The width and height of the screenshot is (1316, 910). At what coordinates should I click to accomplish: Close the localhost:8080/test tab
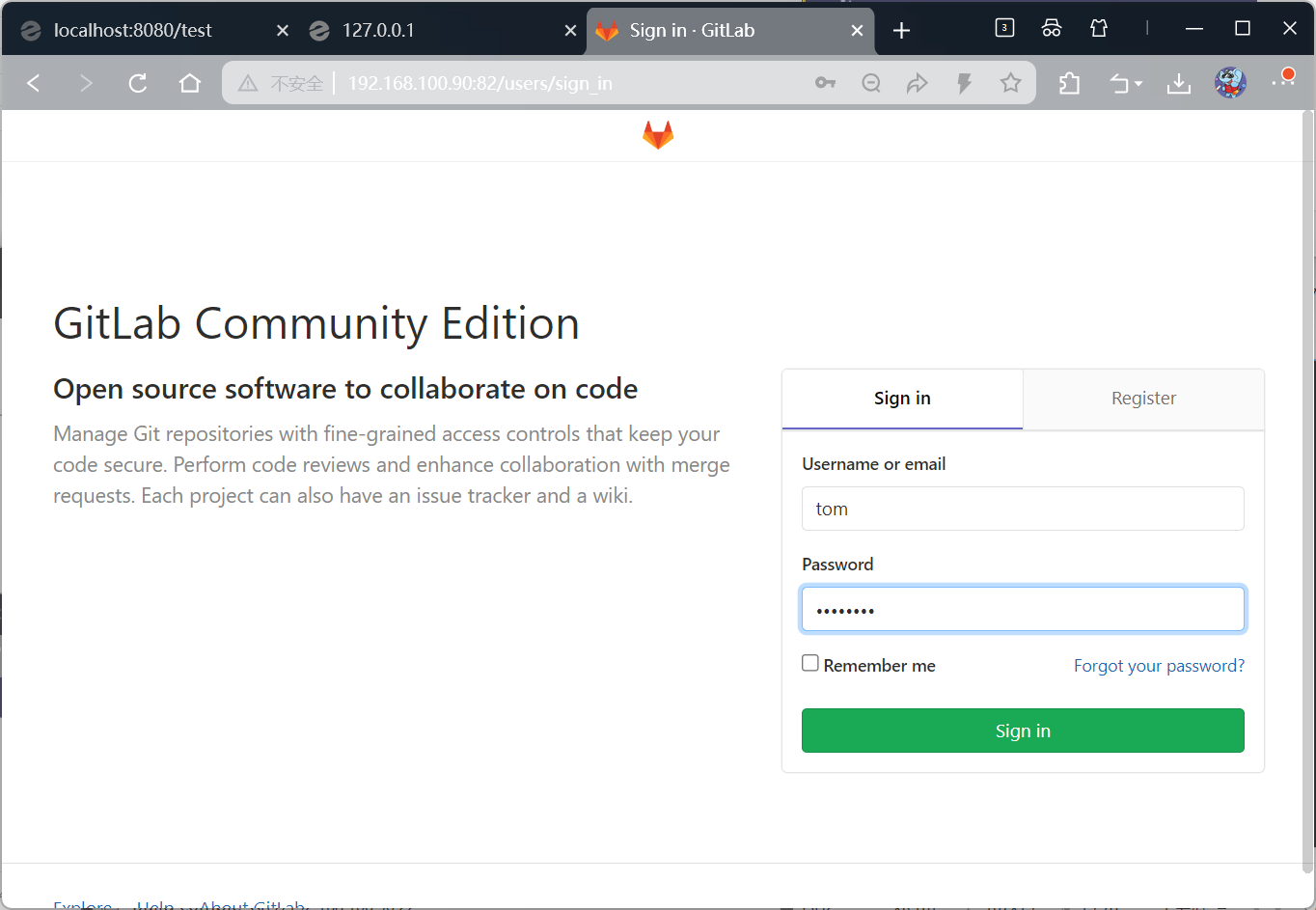click(x=283, y=31)
